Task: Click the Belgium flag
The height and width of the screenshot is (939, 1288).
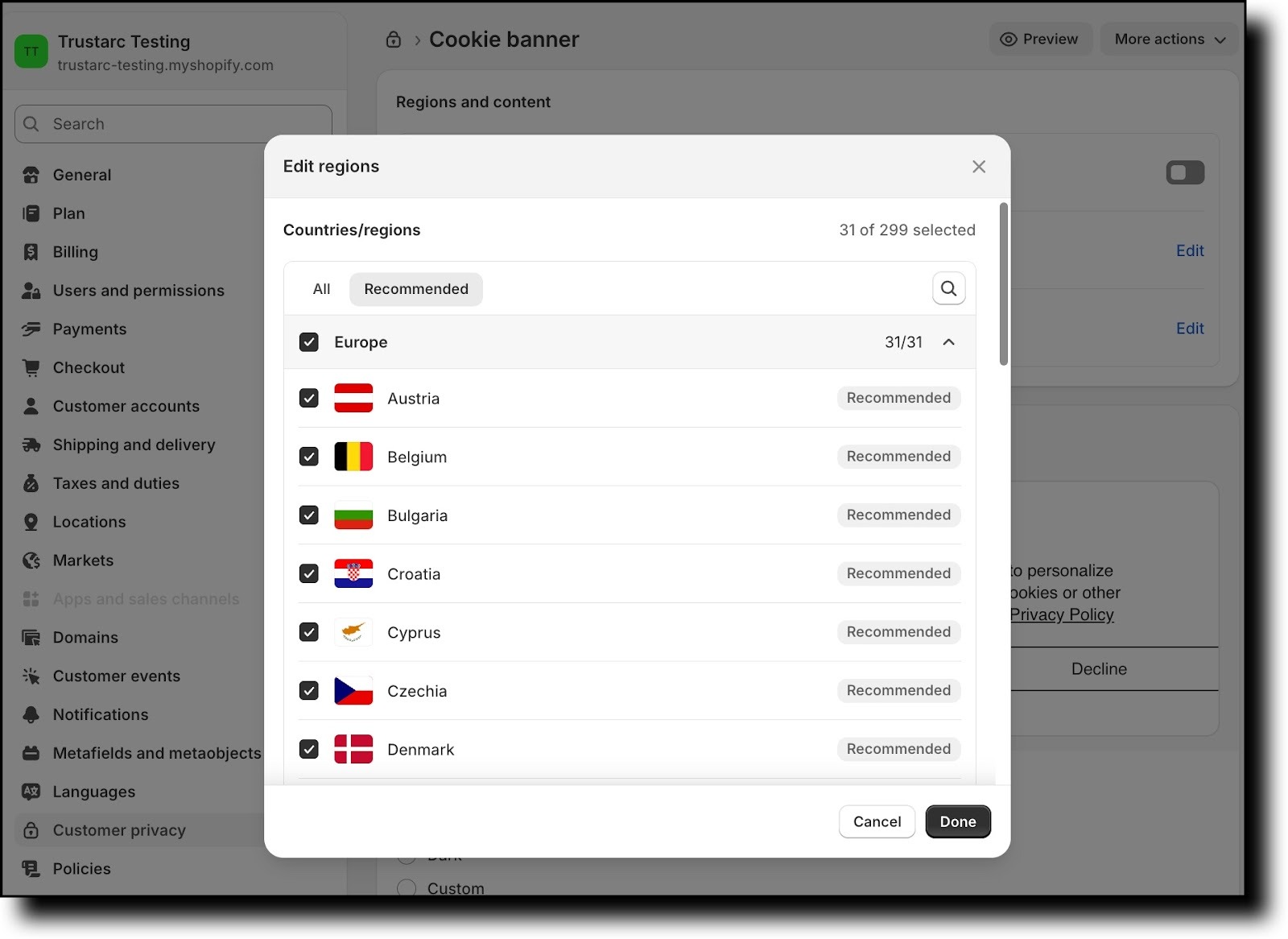Action: coord(353,457)
